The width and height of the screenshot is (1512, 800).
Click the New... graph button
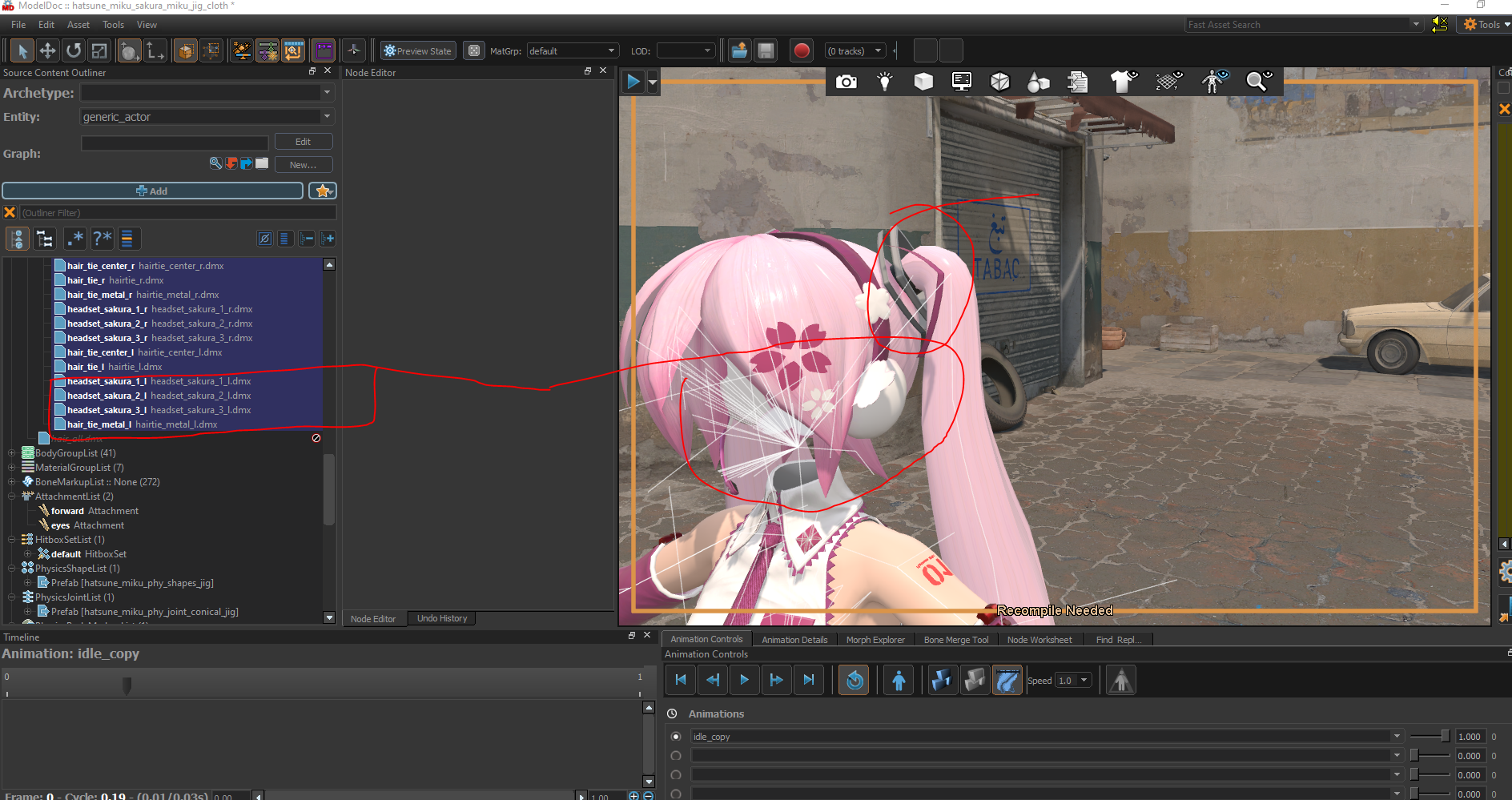(303, 165)
